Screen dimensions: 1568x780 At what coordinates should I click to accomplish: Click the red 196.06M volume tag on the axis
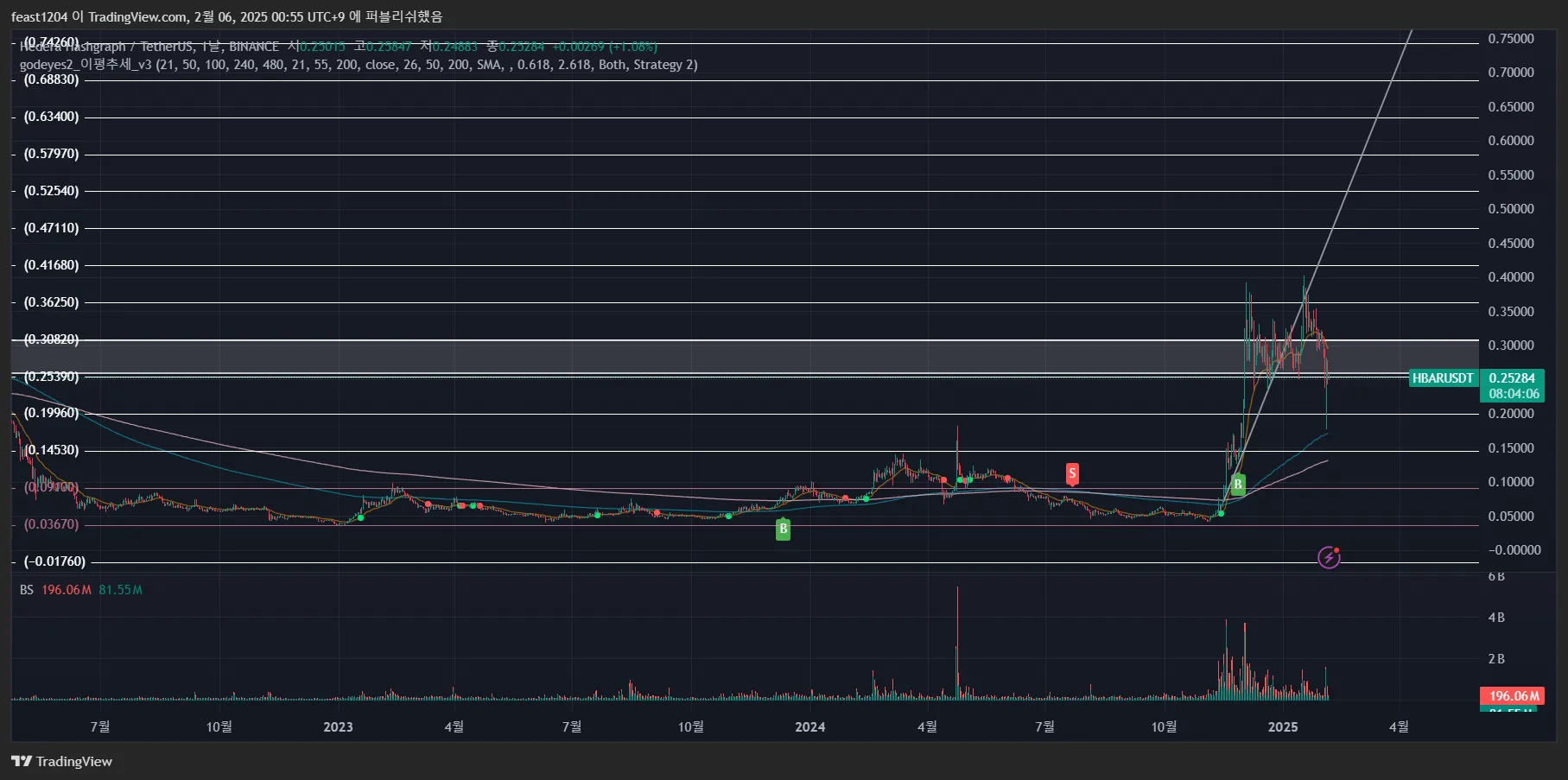point(1514,696)
